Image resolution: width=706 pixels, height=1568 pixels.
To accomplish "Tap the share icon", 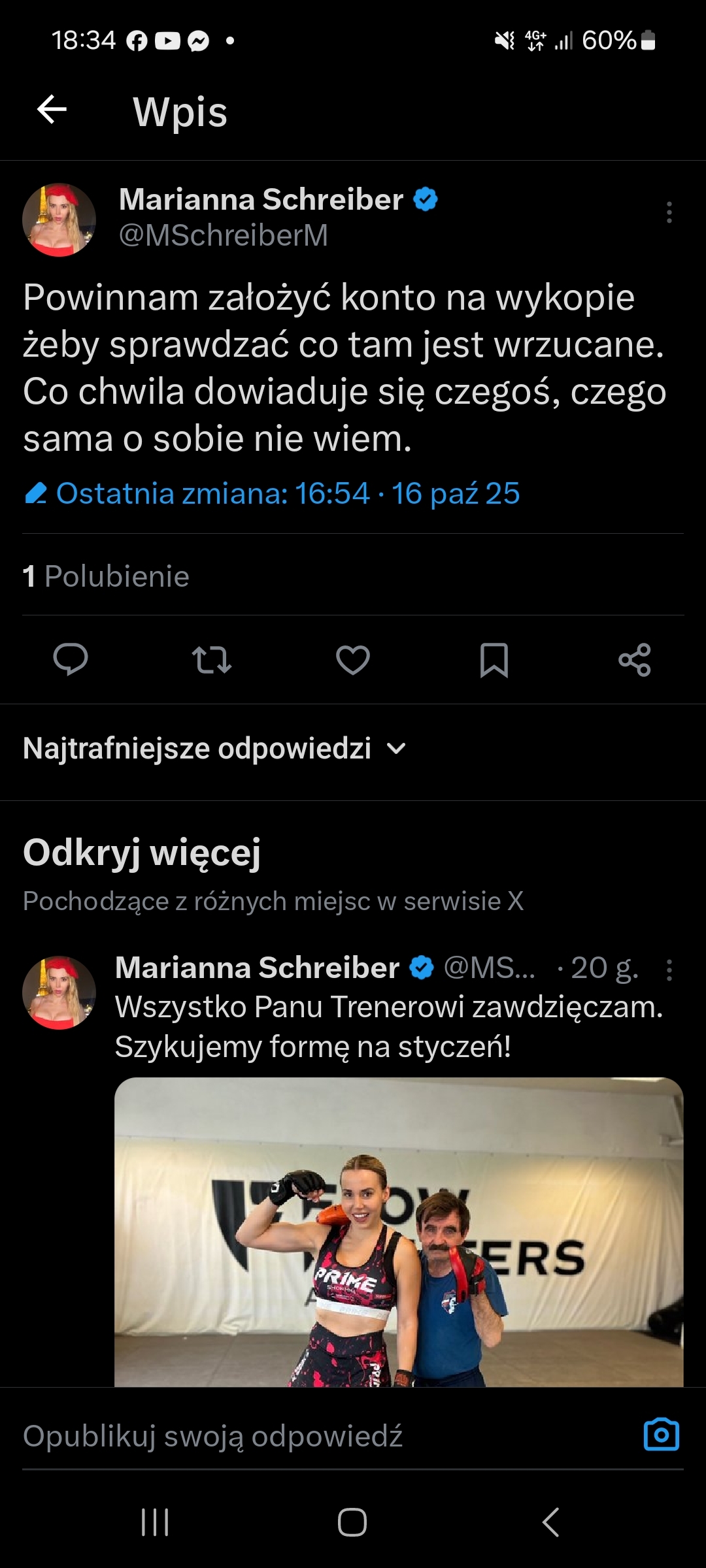I will coord(635,659).
